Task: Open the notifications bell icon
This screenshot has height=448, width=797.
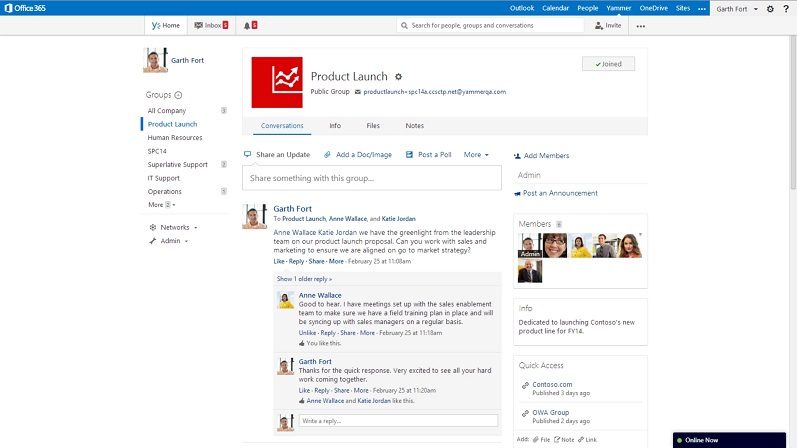Action: click(247, 25)
